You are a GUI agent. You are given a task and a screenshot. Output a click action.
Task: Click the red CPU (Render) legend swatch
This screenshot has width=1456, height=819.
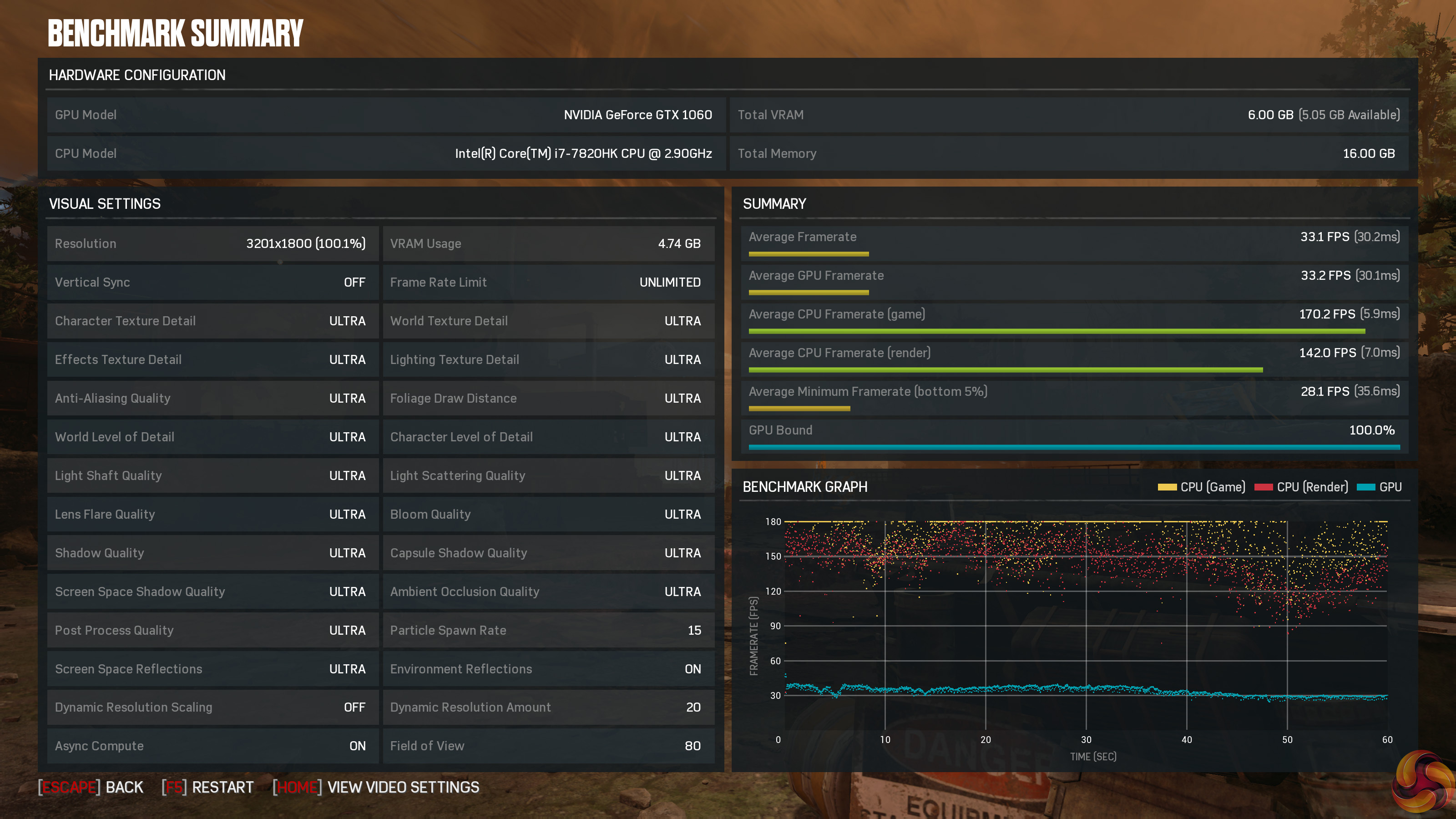(1263, 487)
